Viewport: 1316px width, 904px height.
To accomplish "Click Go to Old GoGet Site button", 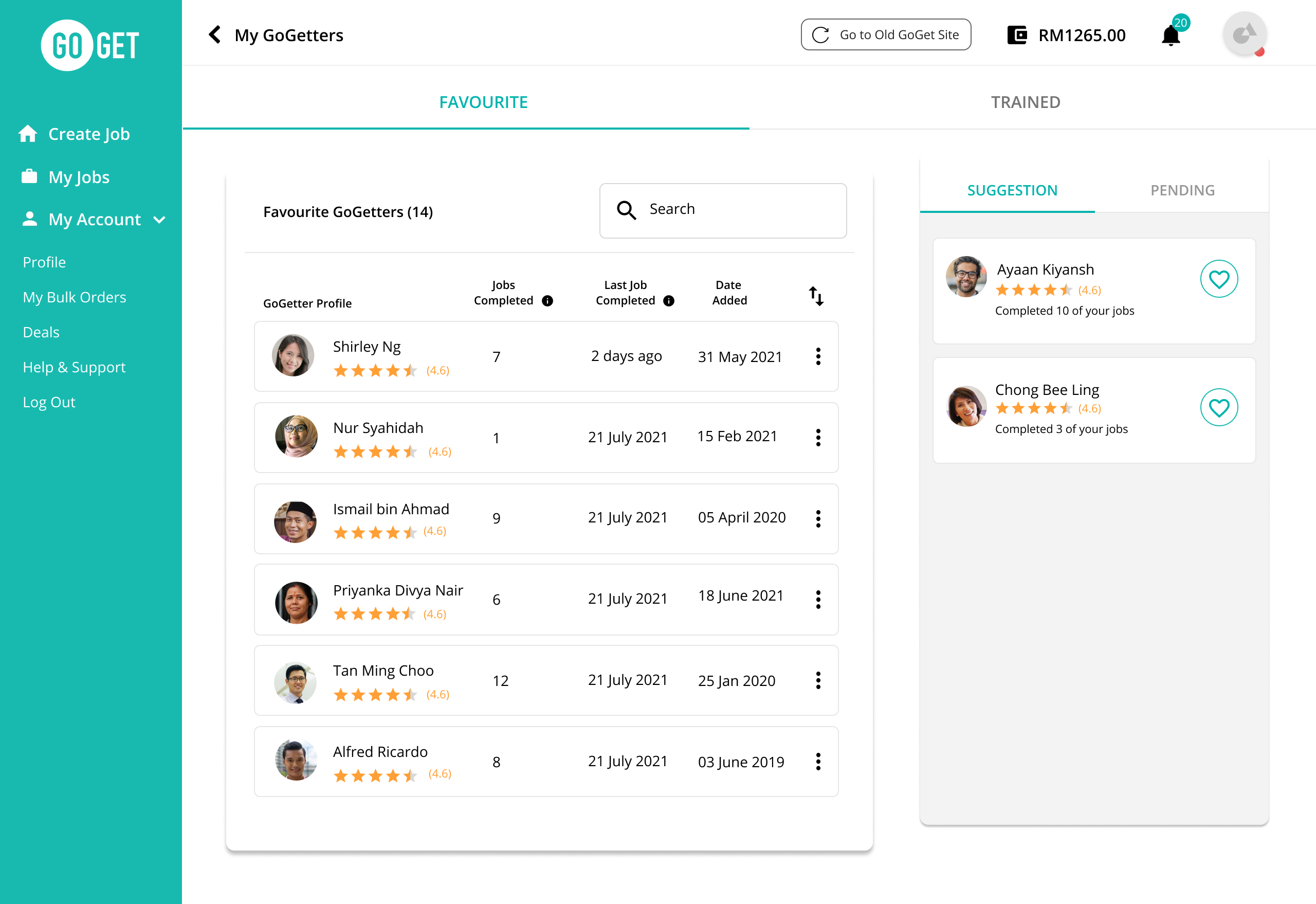I will 886,34.
